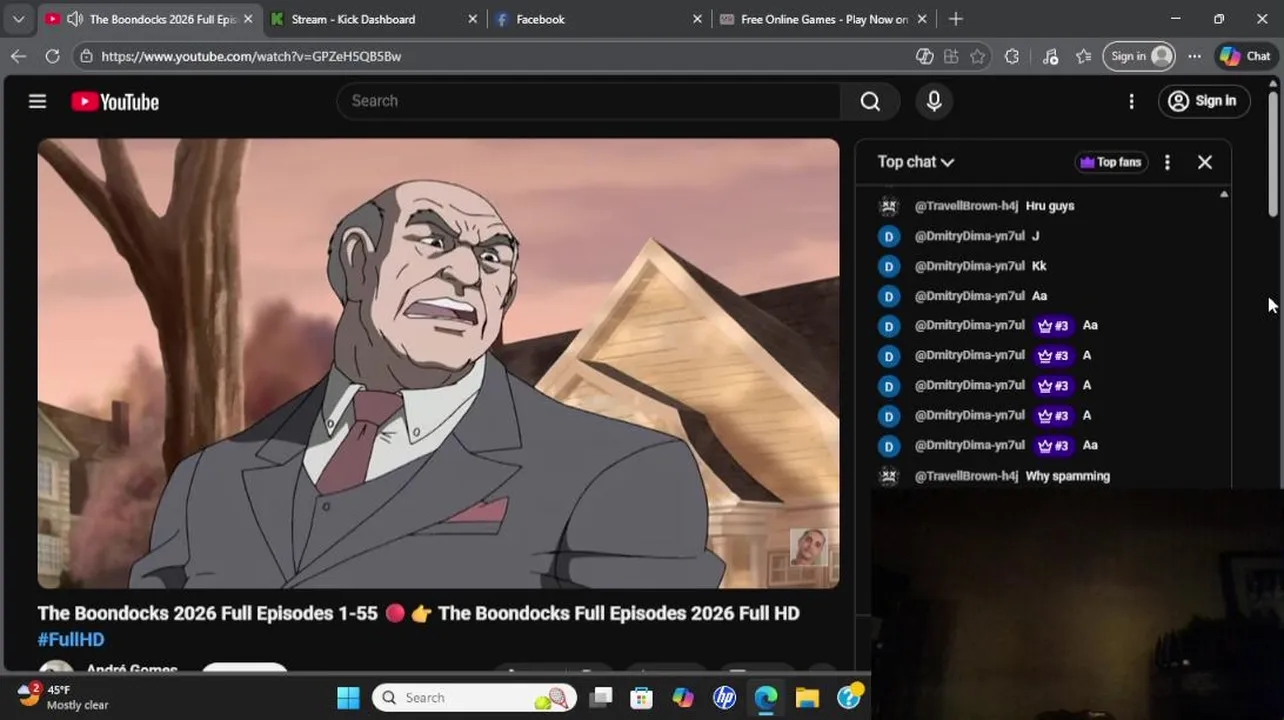Go to the YouTube home logo

[x=115, y=102]
